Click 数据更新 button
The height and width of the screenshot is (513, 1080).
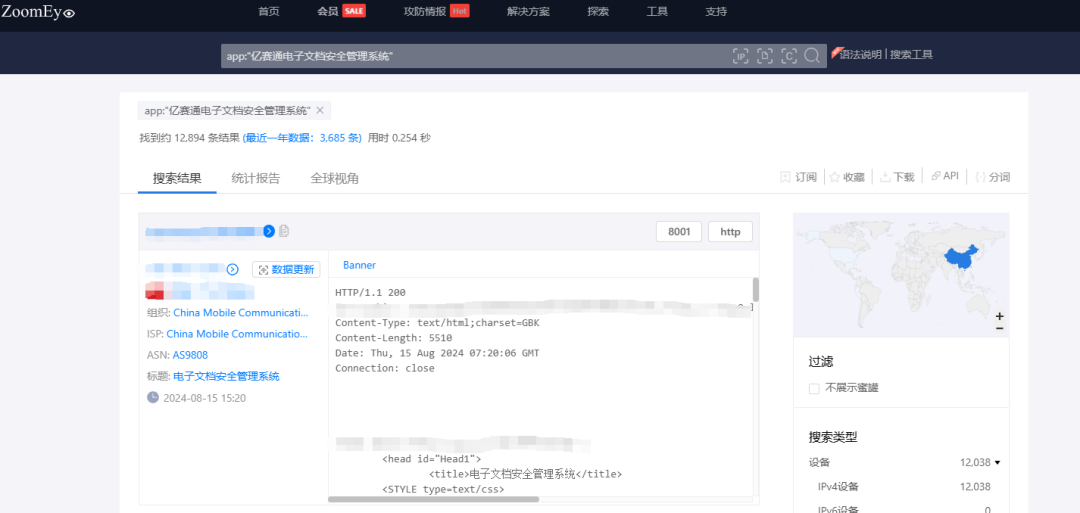pos(286,269)
